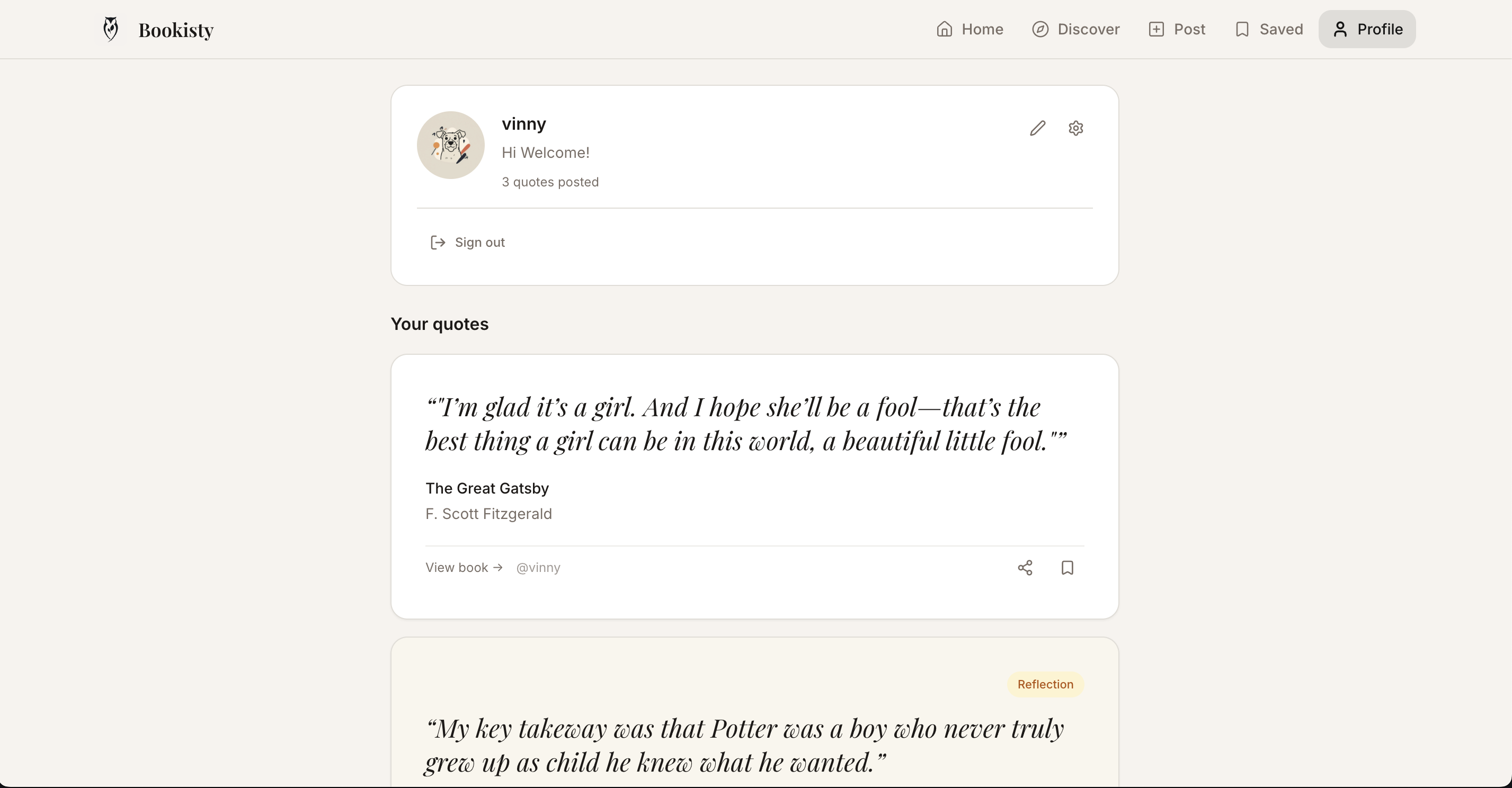Follow the View book link
The image size is (1512, 788).
pyautogui.click(x=464, y=567)
